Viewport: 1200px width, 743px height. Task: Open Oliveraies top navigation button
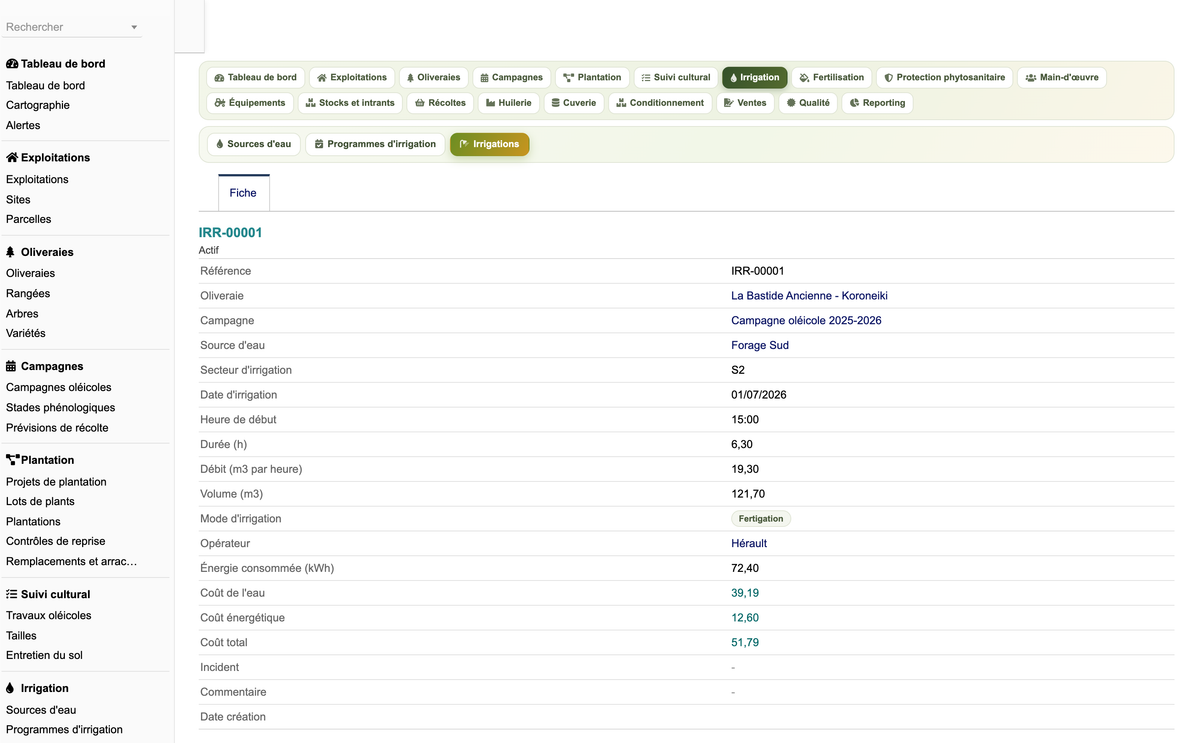(433, 77)
